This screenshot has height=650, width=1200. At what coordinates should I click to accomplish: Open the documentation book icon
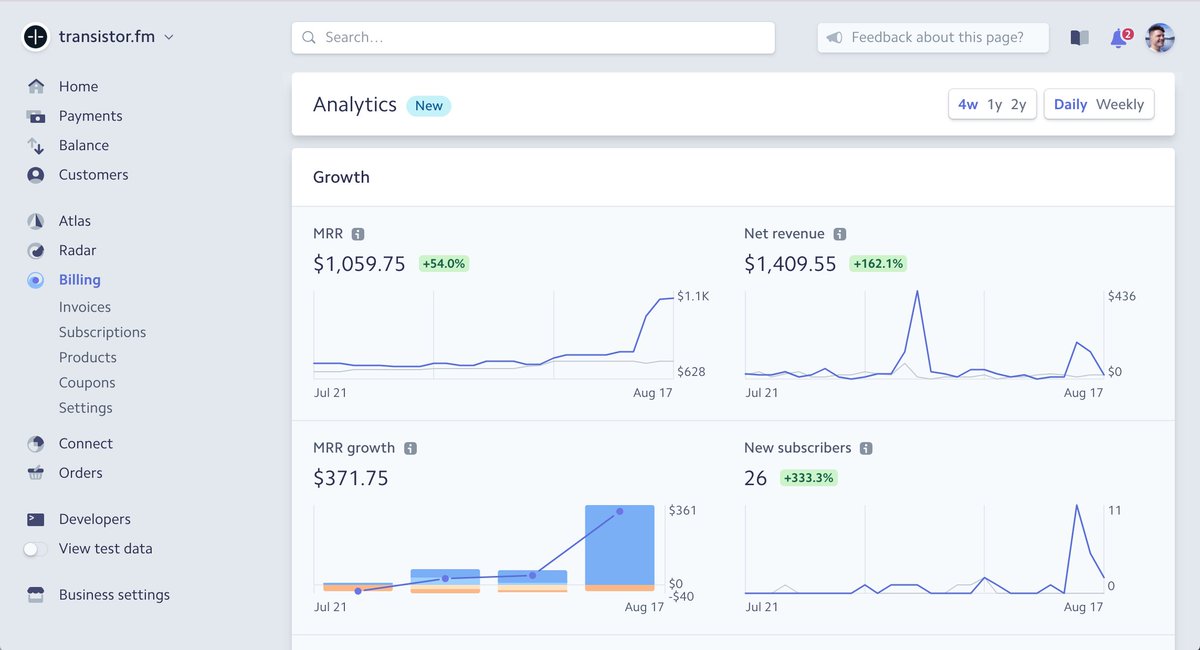tap(1079, 38)
